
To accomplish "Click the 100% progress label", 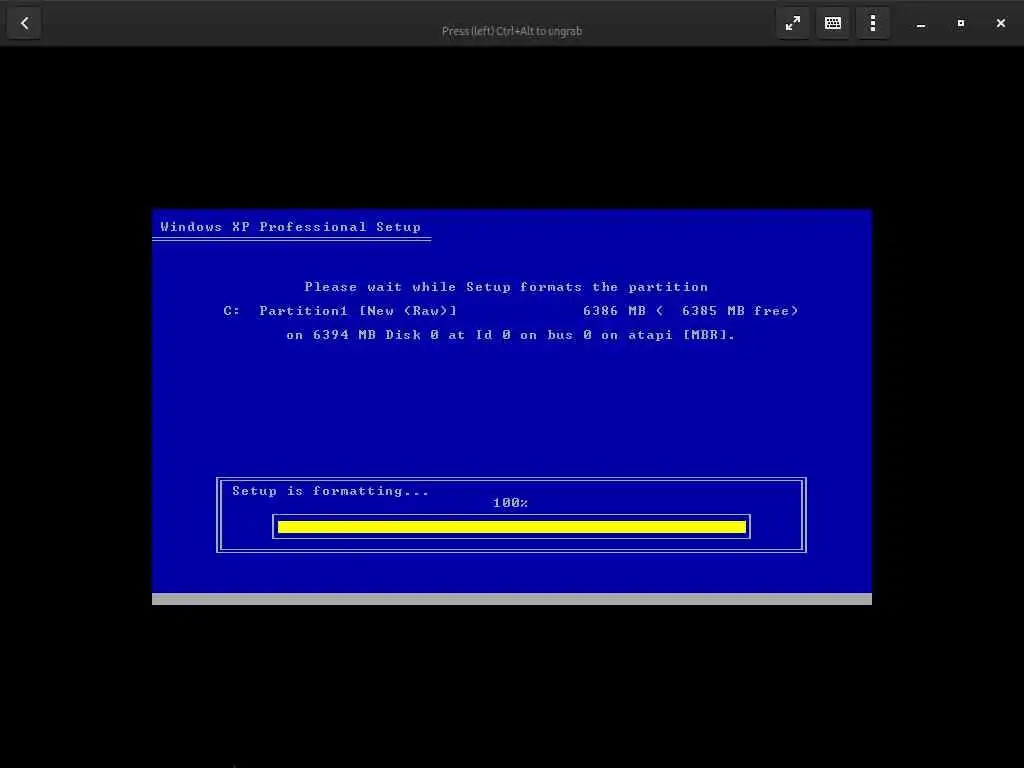I will point(510,503).
